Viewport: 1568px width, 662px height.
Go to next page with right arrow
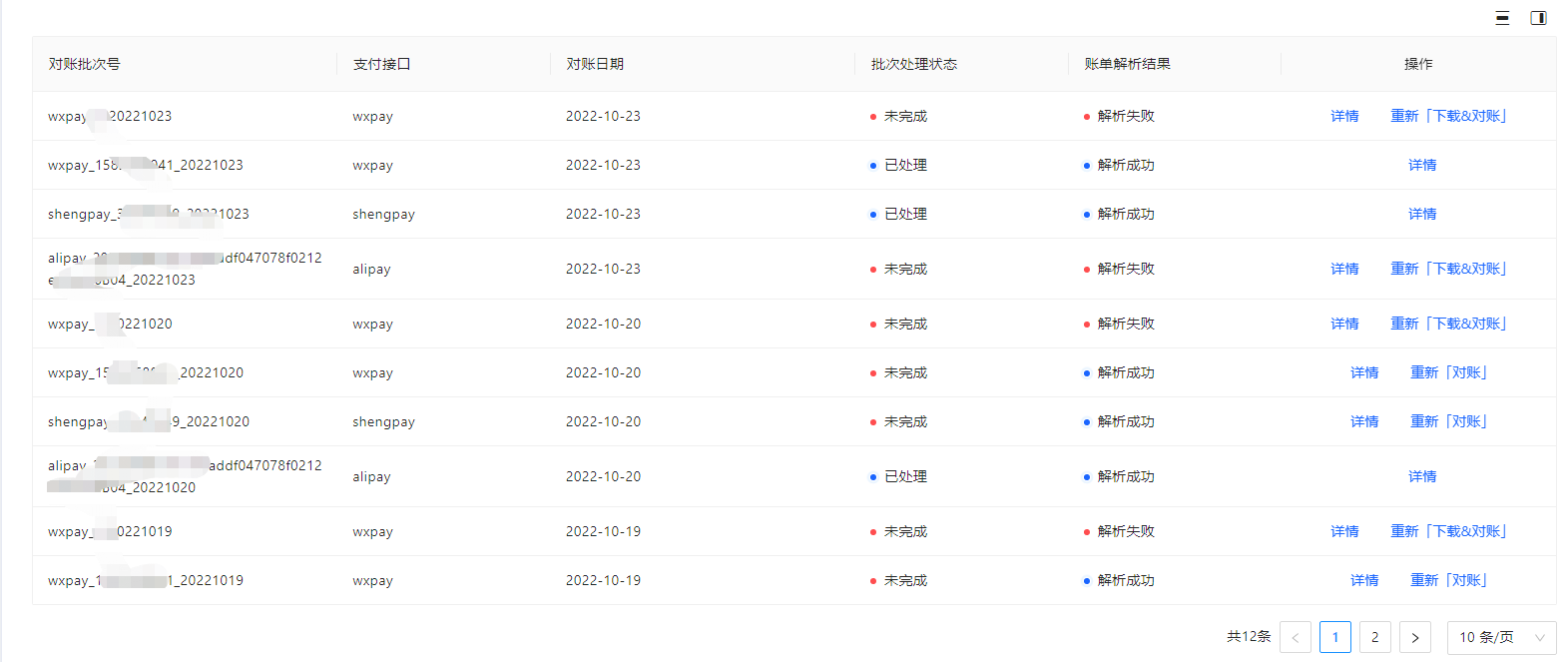point(1414,637)
